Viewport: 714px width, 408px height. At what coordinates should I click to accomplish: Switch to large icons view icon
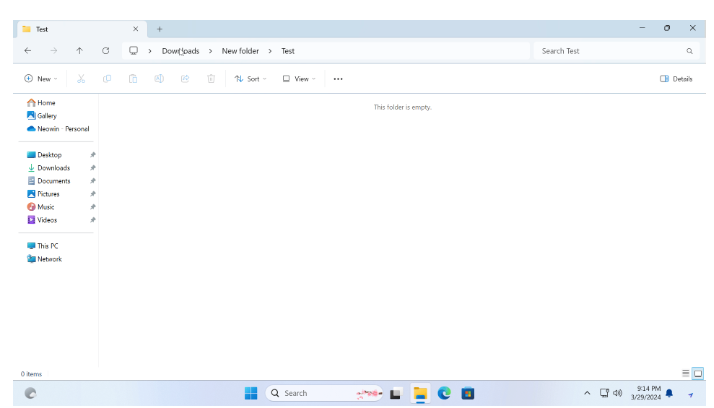[698, 373]
